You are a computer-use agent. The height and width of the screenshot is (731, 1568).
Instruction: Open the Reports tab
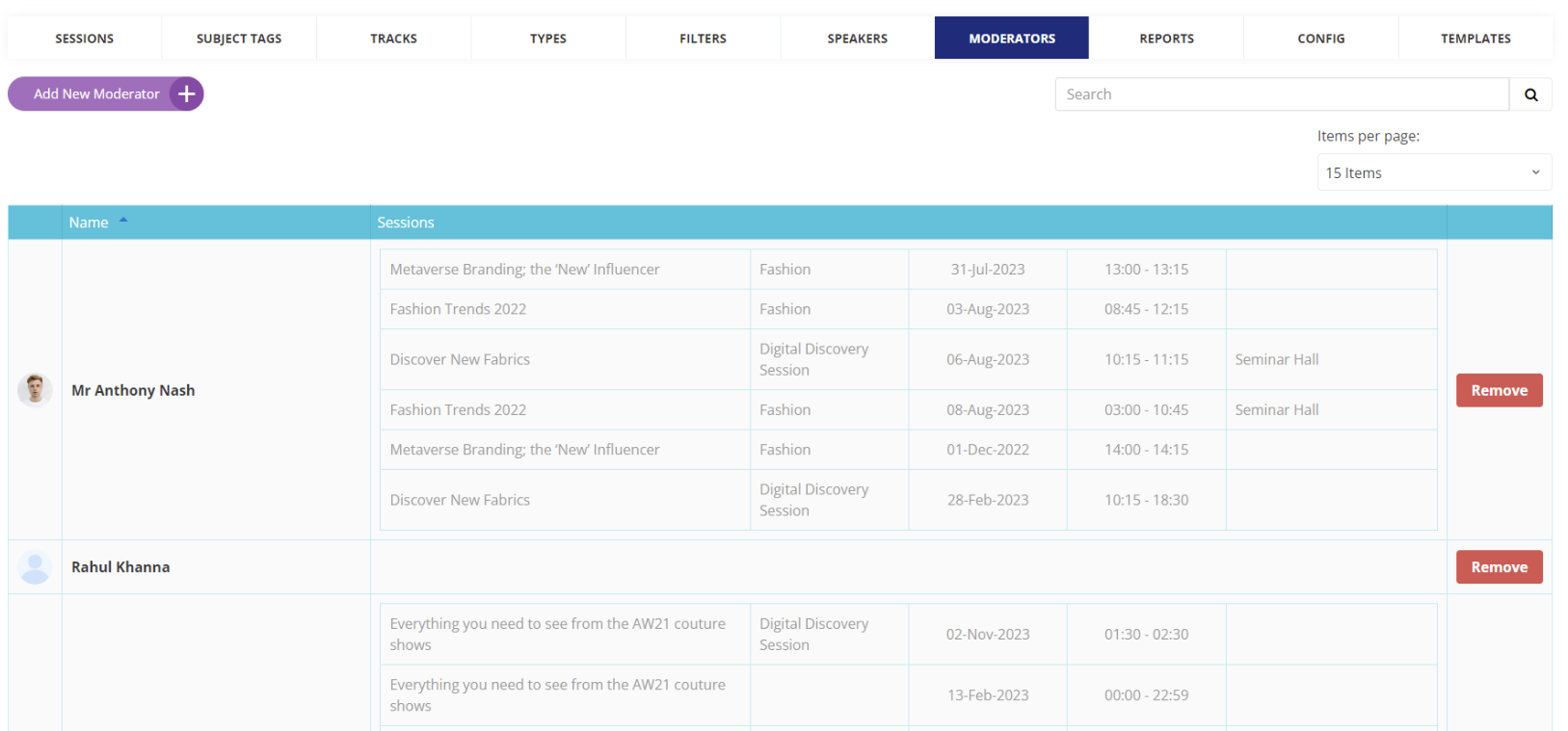coord(1166,39)
